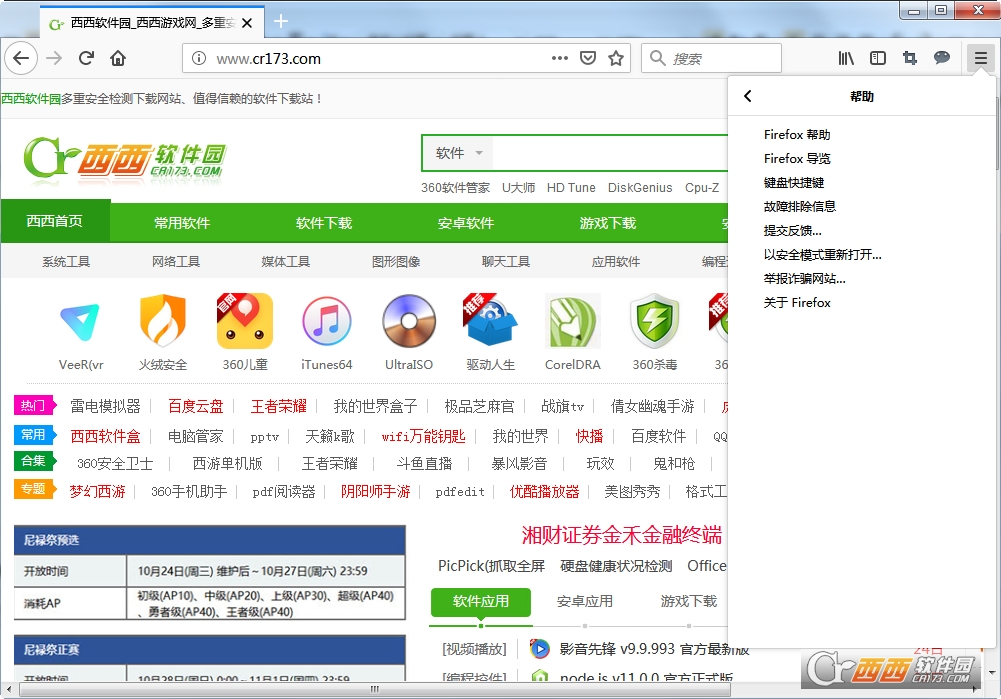This screenshot has width=1001, height=699.
Task: Click the forward navigation arrow
Action: [x=54, y=59]
